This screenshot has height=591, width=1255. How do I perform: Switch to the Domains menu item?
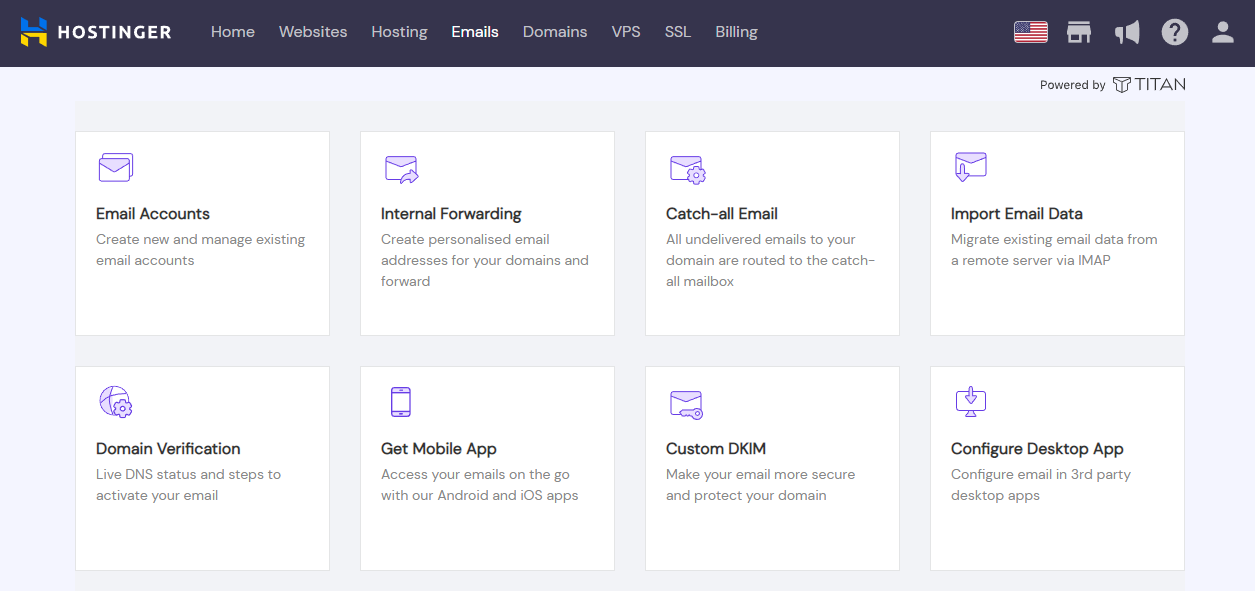(555, 32)
